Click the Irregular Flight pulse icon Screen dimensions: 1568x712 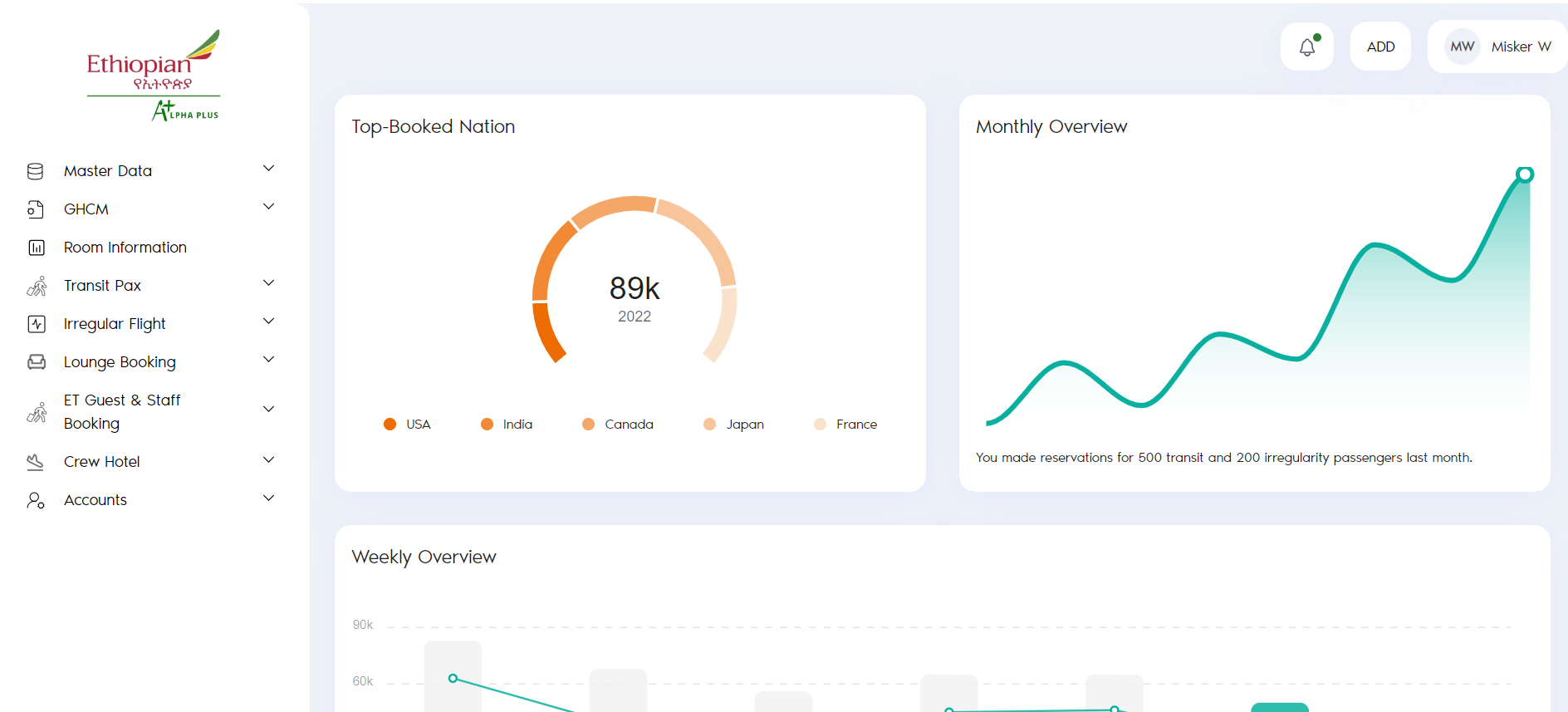tap(37, 324)
